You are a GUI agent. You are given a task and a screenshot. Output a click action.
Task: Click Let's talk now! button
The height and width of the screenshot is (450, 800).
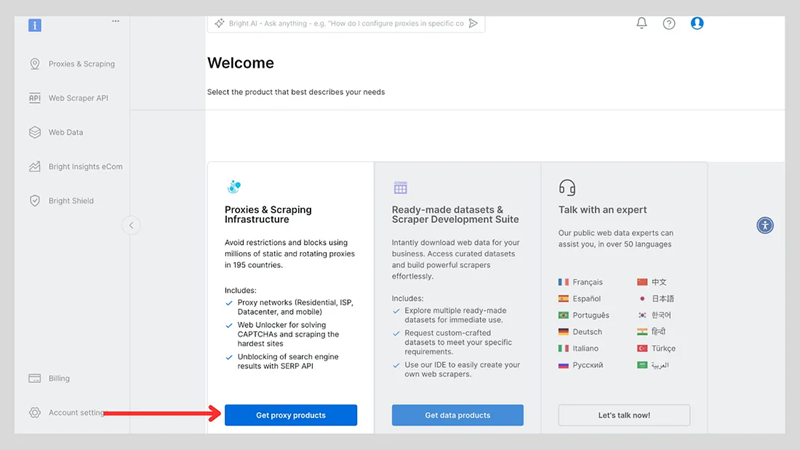click(624, 415)
